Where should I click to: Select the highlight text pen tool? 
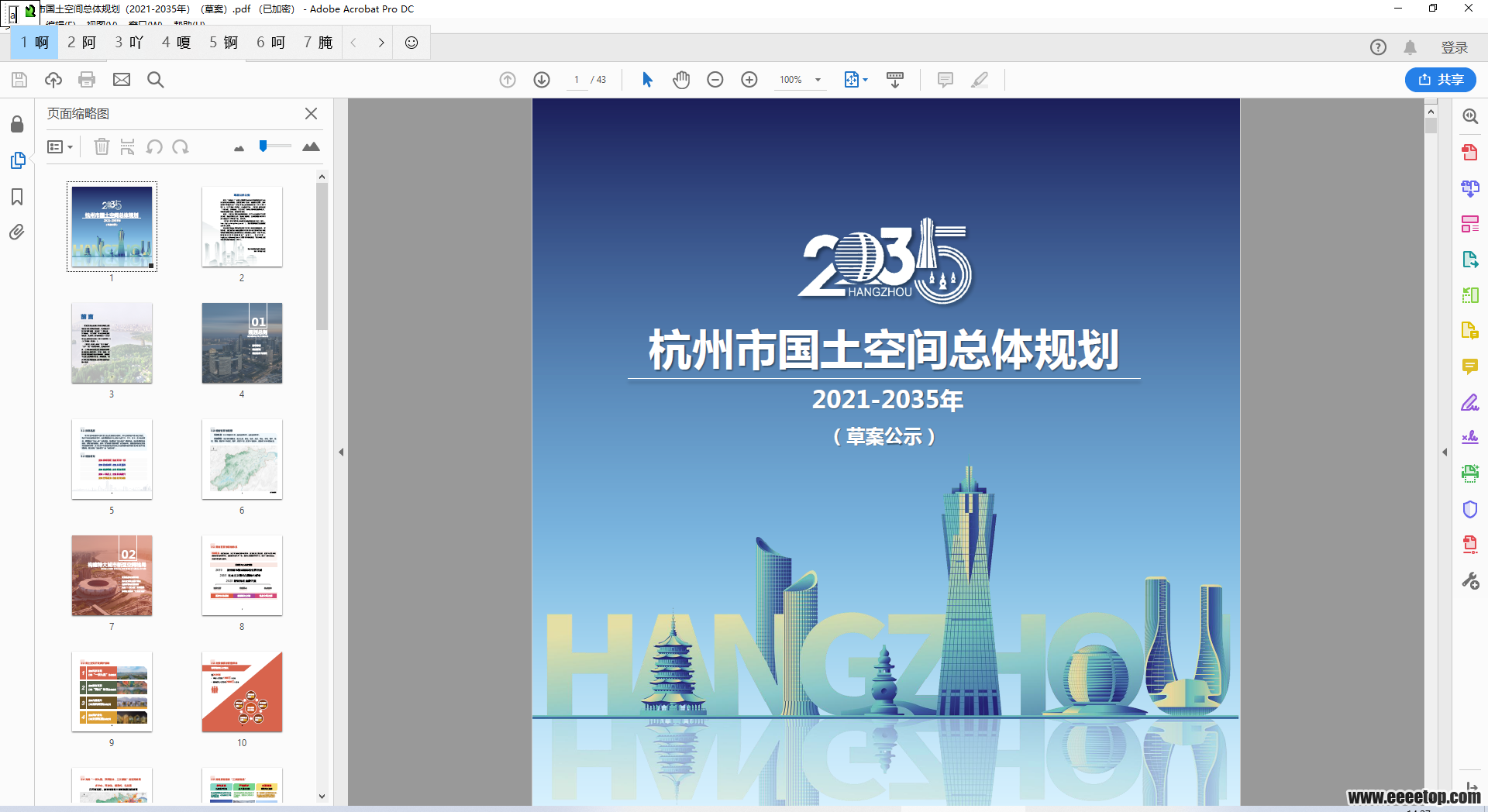980,80
